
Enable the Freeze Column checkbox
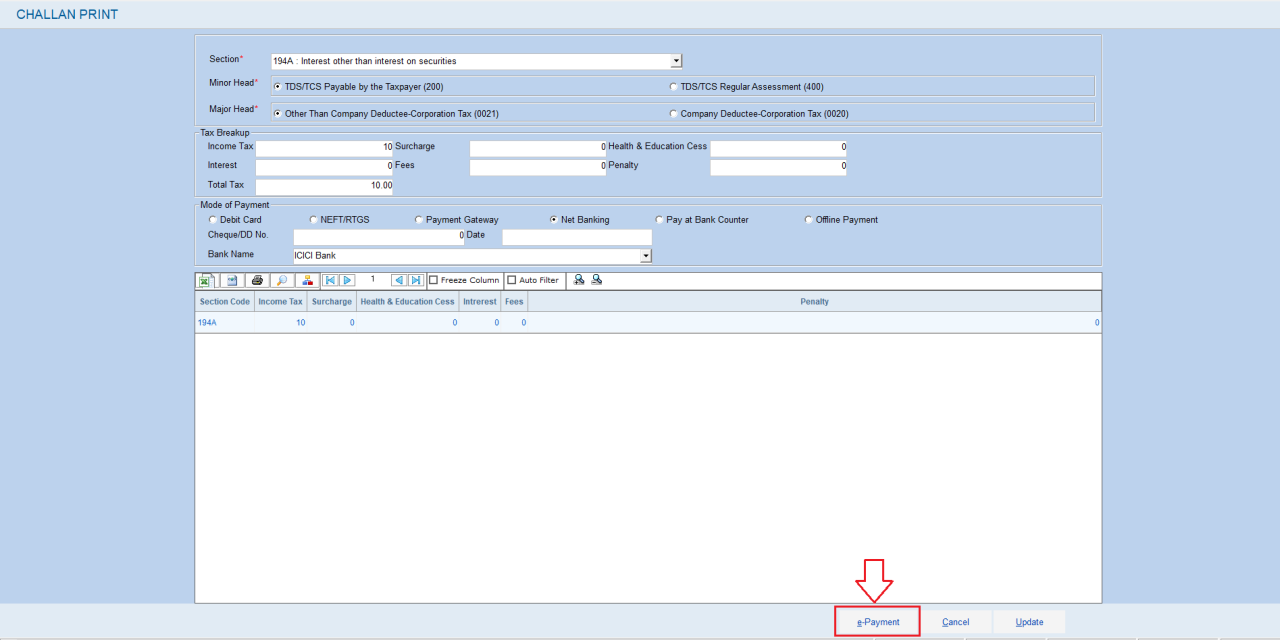[x=434, y=281]
